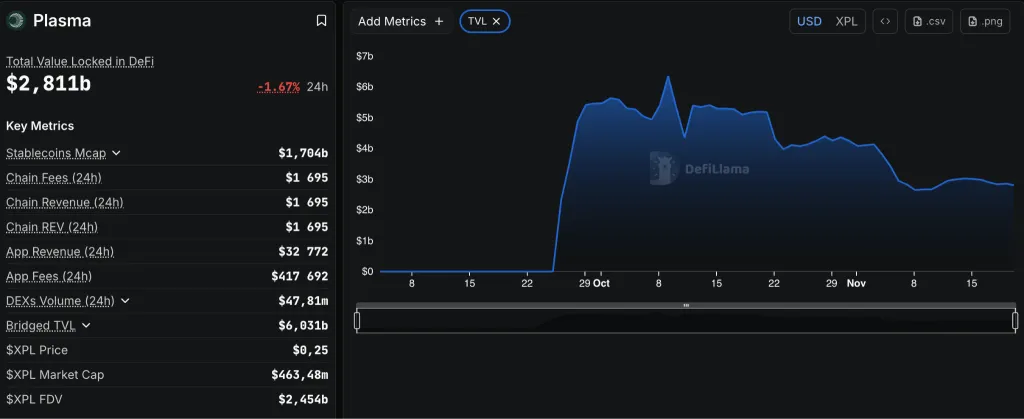Click the plus icon in Add Metrics
This screenshot has width=1024, height=419.
pyautogui.click(x=439, y=21)
